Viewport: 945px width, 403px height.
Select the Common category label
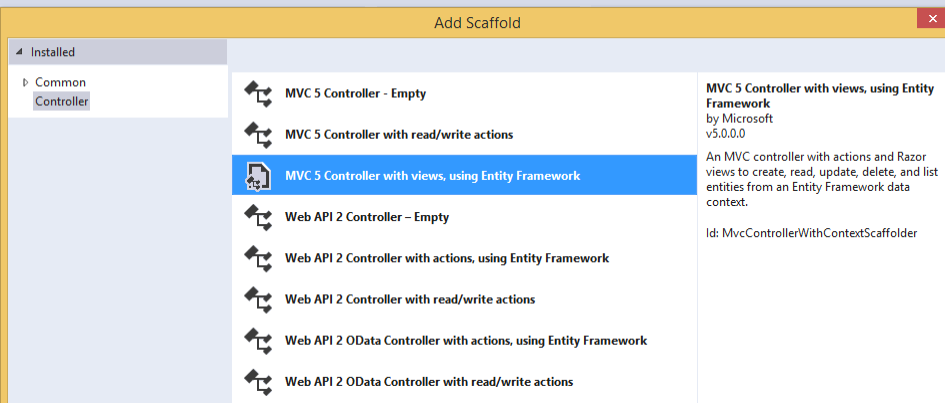(60, 82)
